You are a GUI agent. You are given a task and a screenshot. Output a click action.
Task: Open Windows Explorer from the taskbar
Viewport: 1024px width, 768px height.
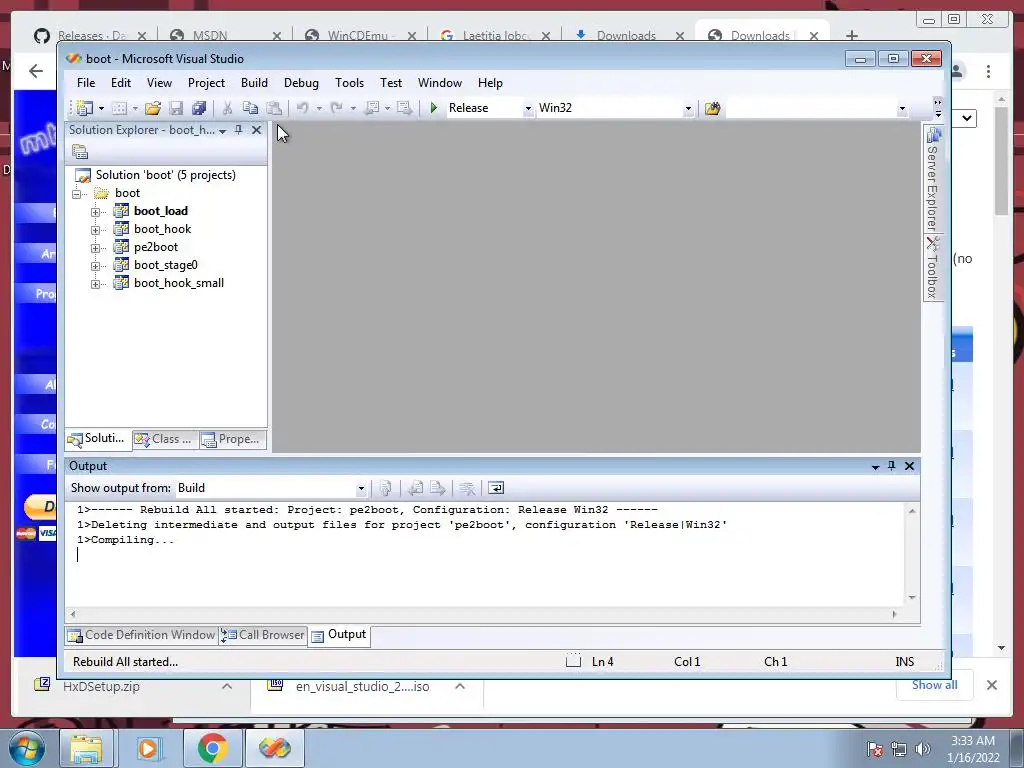pos(86,748)
